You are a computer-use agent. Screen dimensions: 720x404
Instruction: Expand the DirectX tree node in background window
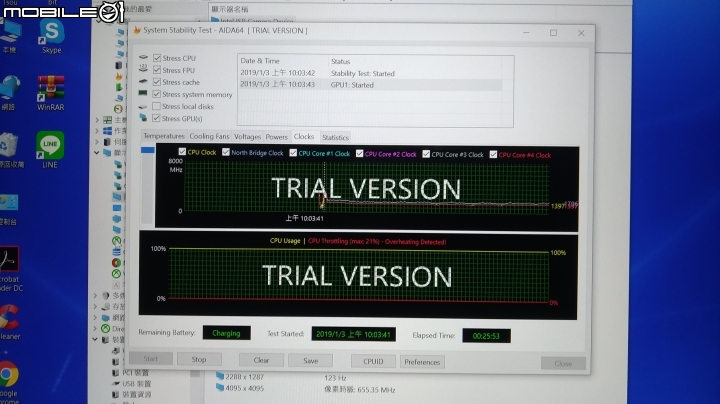coord(96,328)
